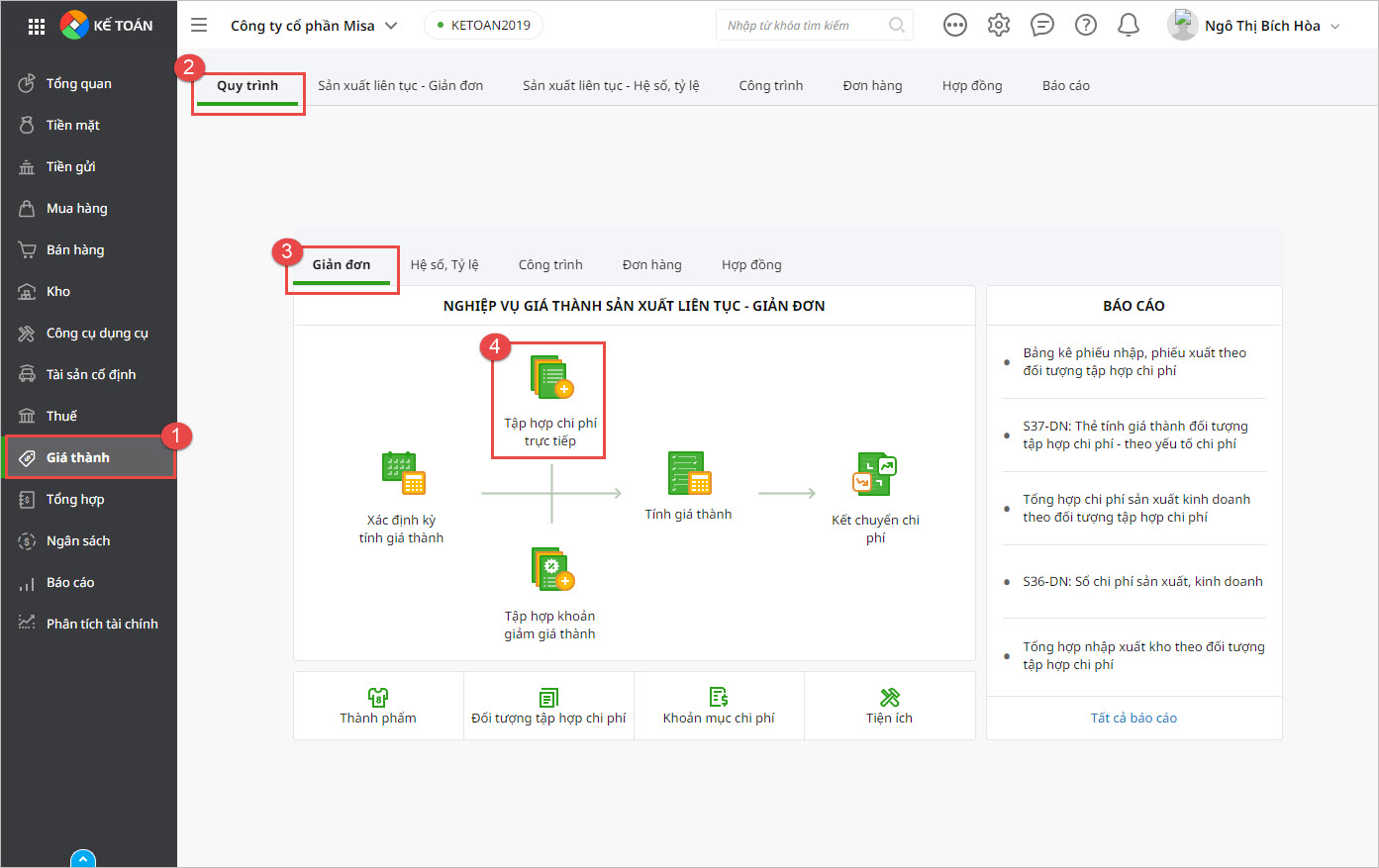Switch to Sản xuất liên tục - Giản đơn tab
The height and width of the screenshot is (868, 1379).
click(x=401, y=86)
